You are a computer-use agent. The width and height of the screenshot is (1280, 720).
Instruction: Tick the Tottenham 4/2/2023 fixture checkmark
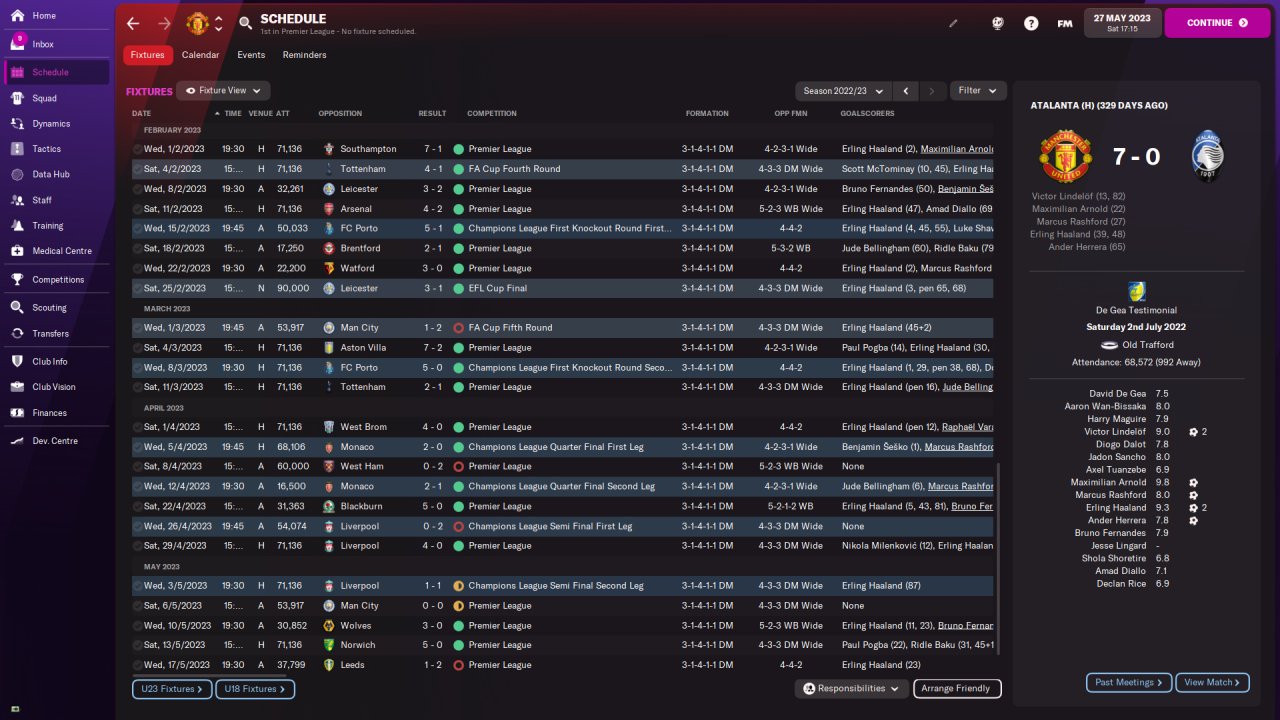[138, 169]
